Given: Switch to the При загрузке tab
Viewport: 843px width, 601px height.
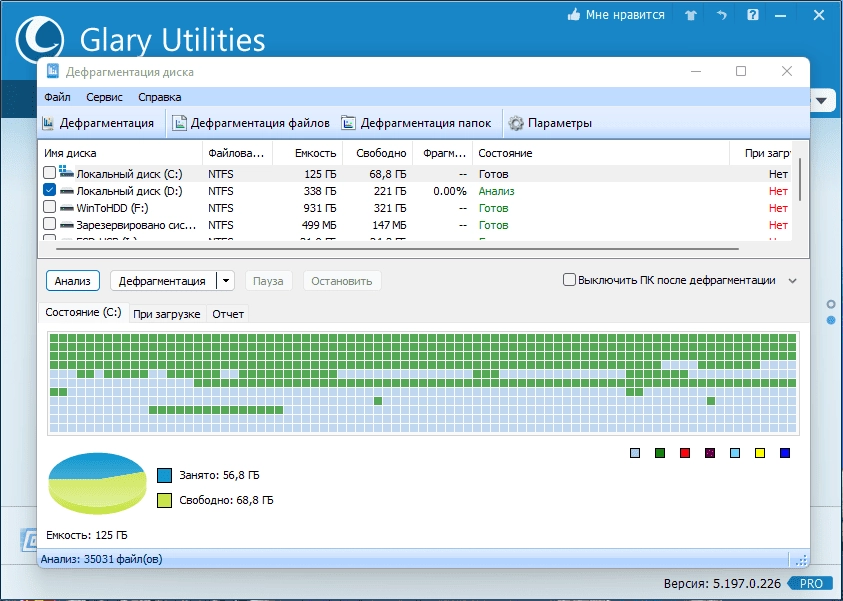Looking at the screenshot, I should [167, 314].
